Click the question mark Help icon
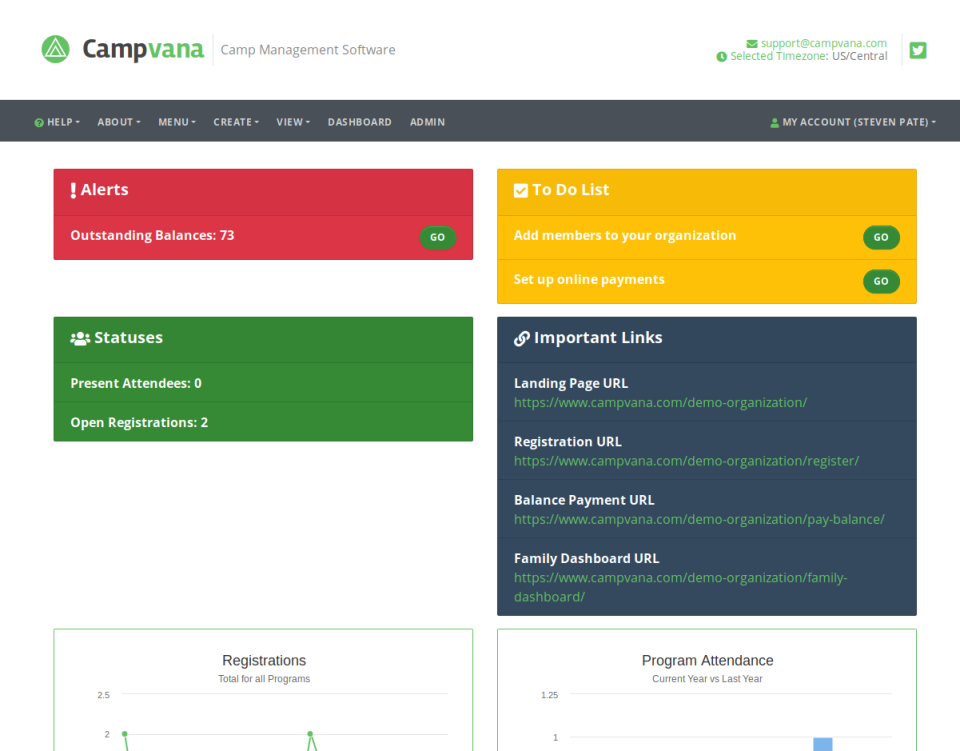Image resolution: width=960 pixels, height=751 pixels. pos(39,122)
